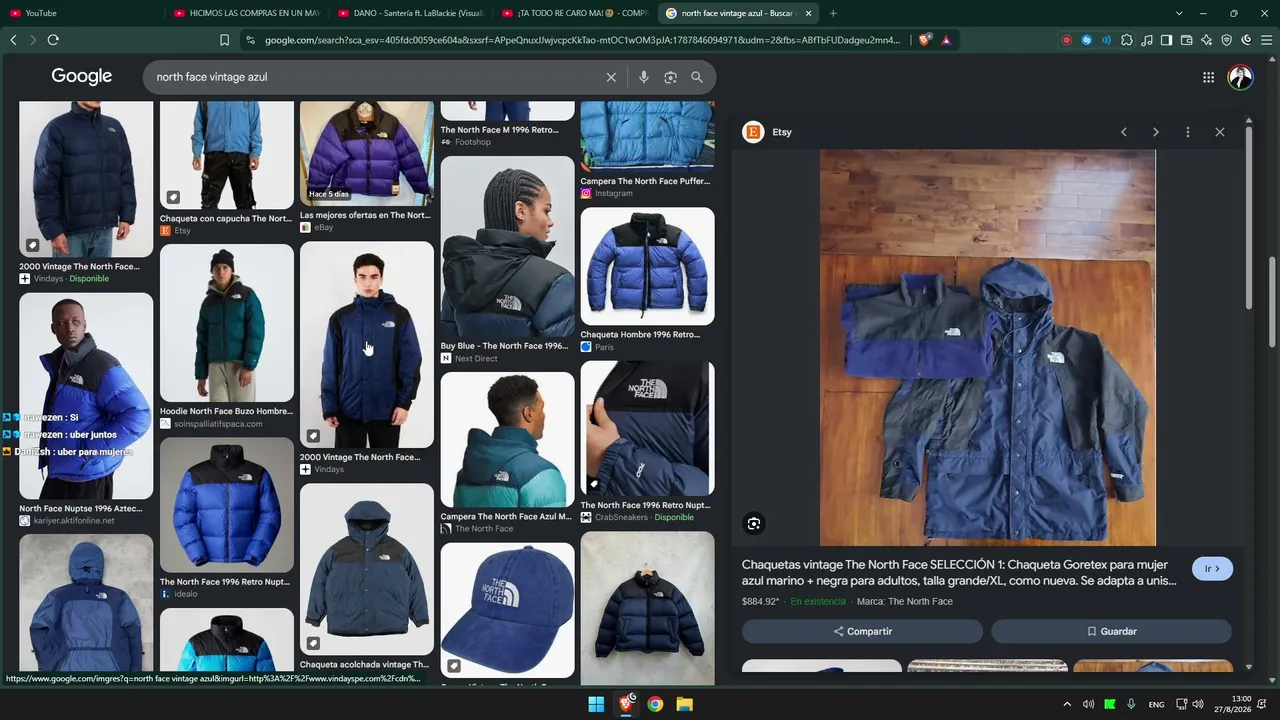The width and height of the screenshot is (1280, 720).
Task: Open the Extensions puzzle icon
Action: click(x=1127, y=40)
